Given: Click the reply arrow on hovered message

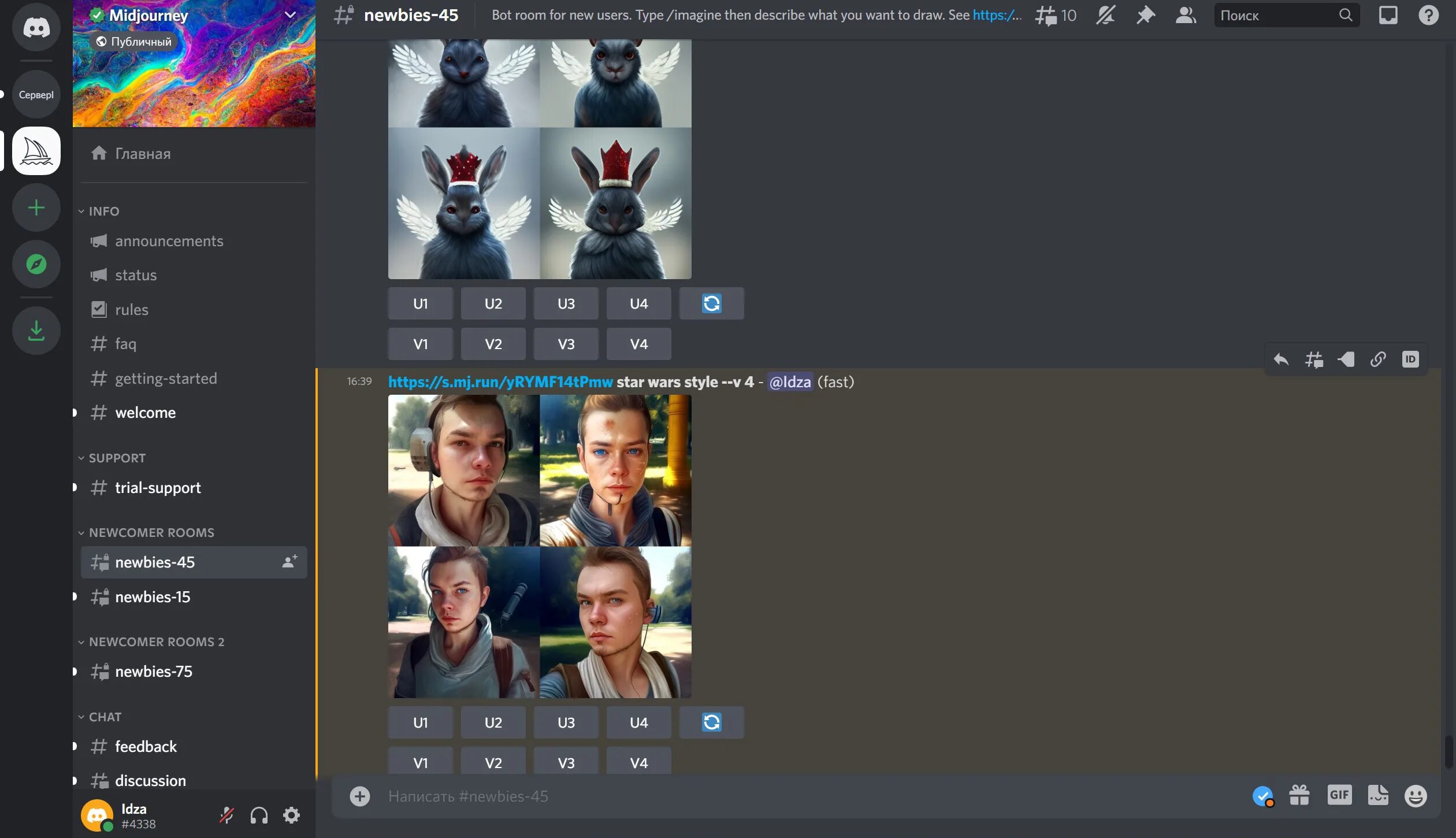Looking at the screenshot, I should click(x=1281, y=359).
